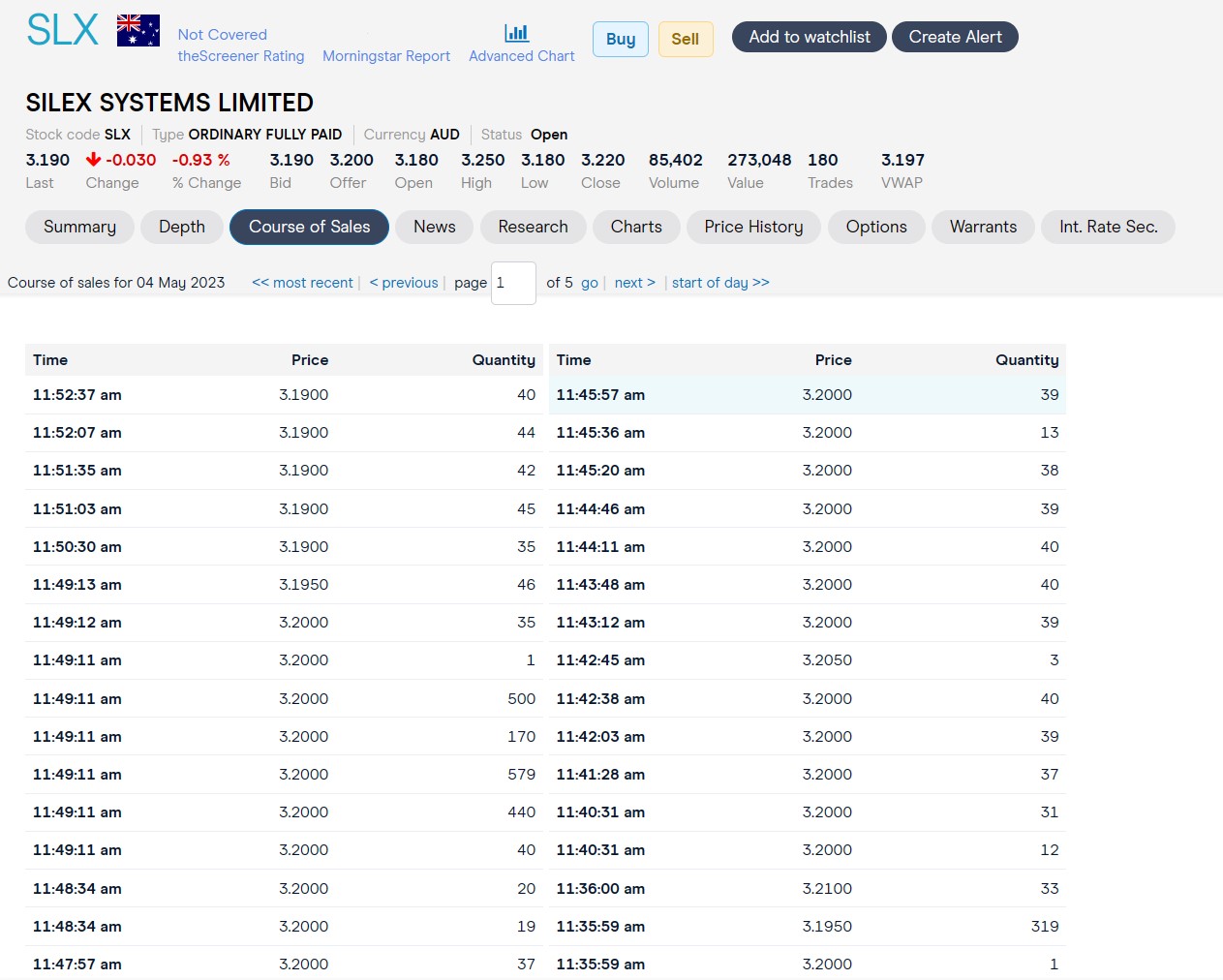Show the Charts tab

(636, 227)
